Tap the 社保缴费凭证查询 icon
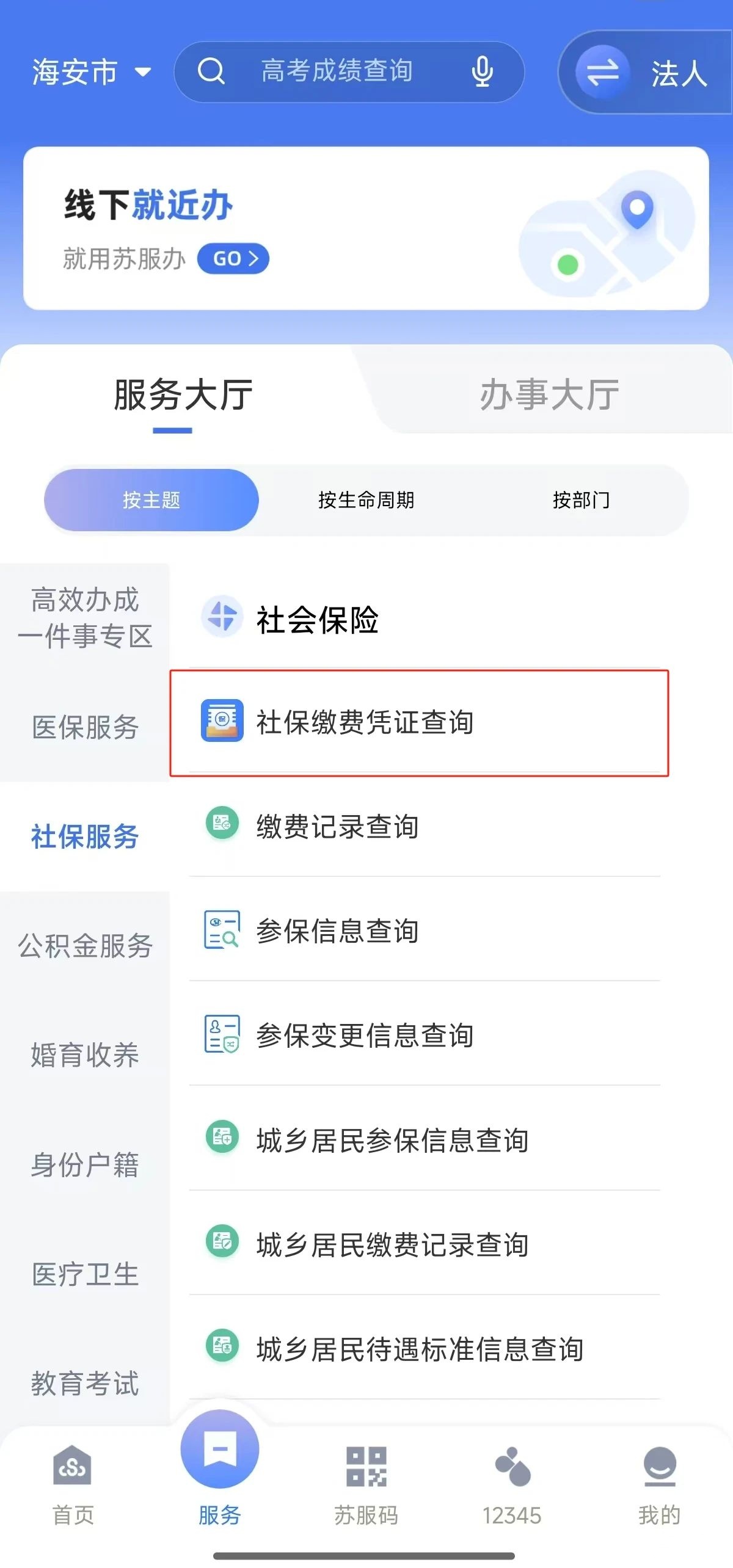 coord(222,720)
